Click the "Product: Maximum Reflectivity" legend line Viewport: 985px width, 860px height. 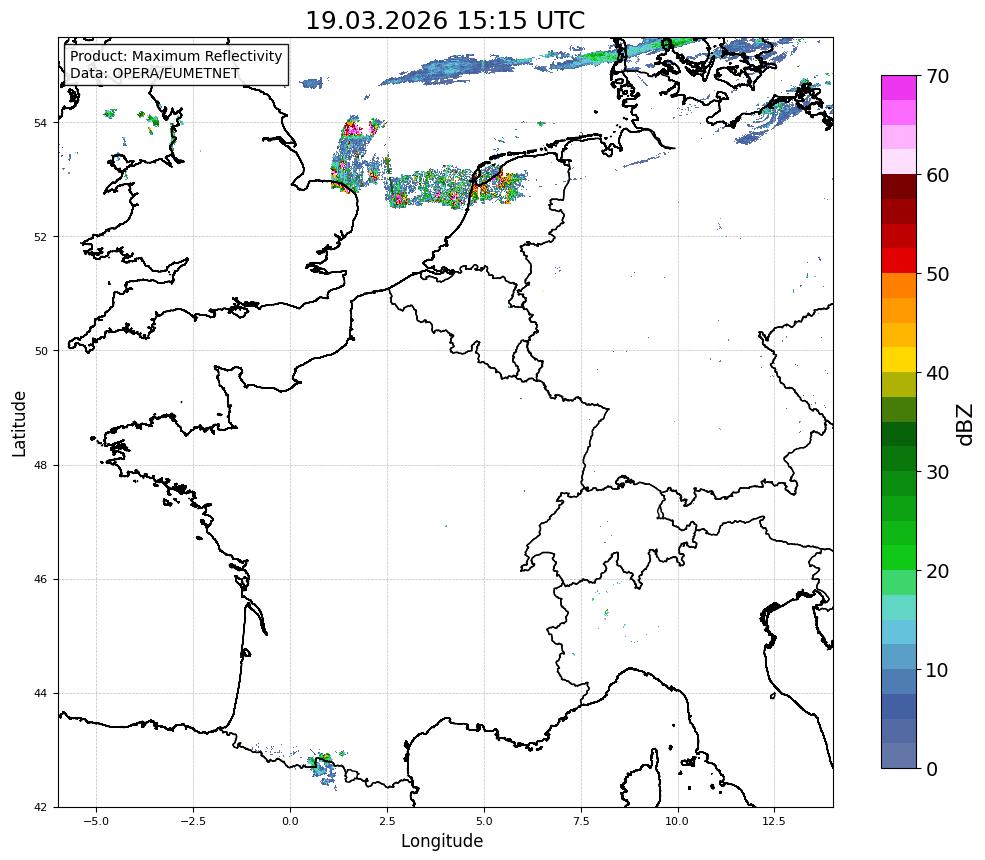[176, 56]
